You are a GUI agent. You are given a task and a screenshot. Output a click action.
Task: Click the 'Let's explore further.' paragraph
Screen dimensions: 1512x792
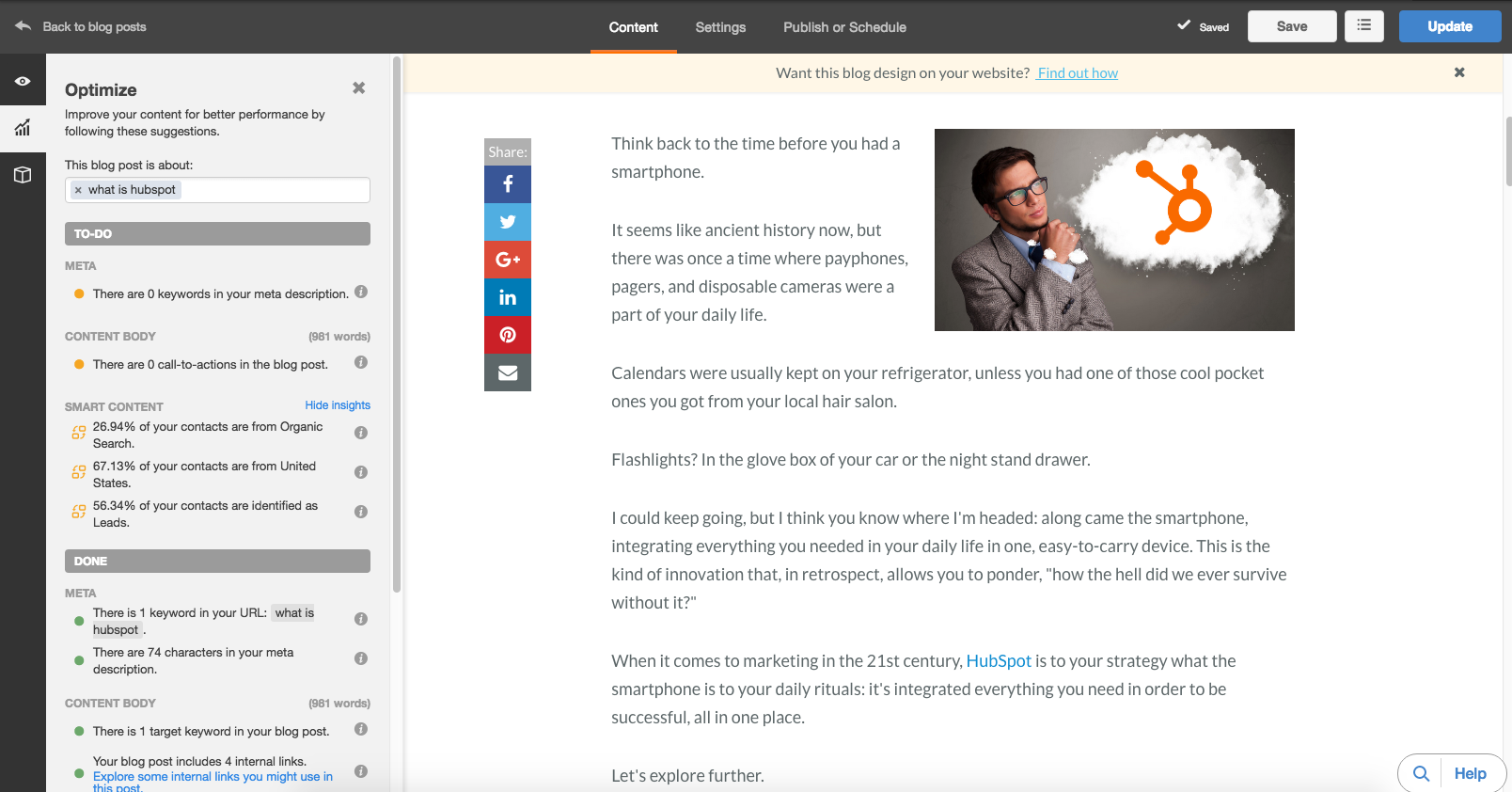(x=687, y=776)
